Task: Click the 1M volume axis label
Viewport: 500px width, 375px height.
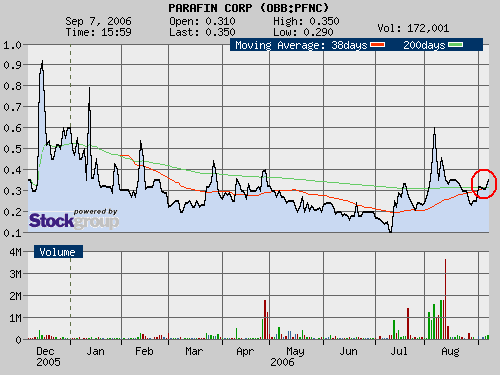Action: click(x=15, y=318)
